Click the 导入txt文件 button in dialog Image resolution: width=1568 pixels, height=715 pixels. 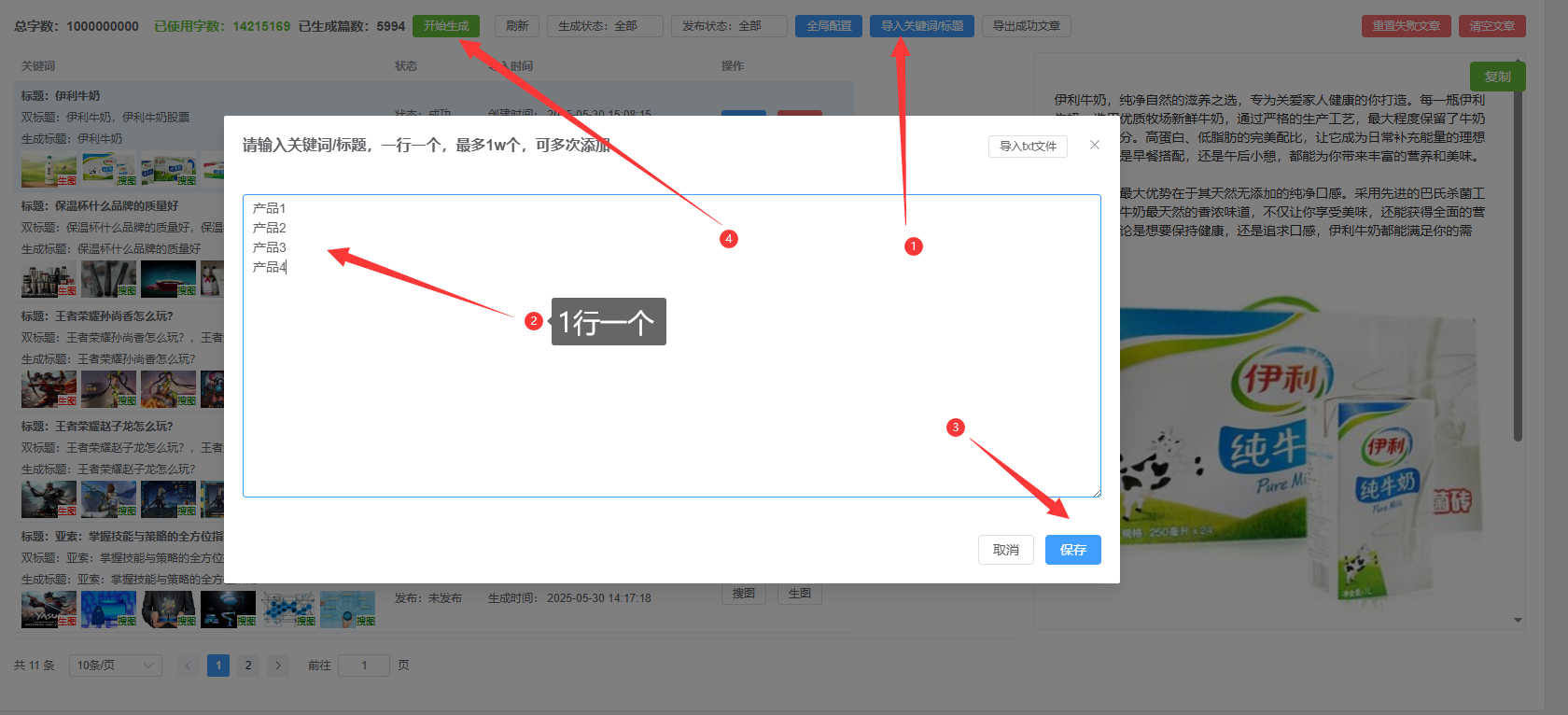1028,147
